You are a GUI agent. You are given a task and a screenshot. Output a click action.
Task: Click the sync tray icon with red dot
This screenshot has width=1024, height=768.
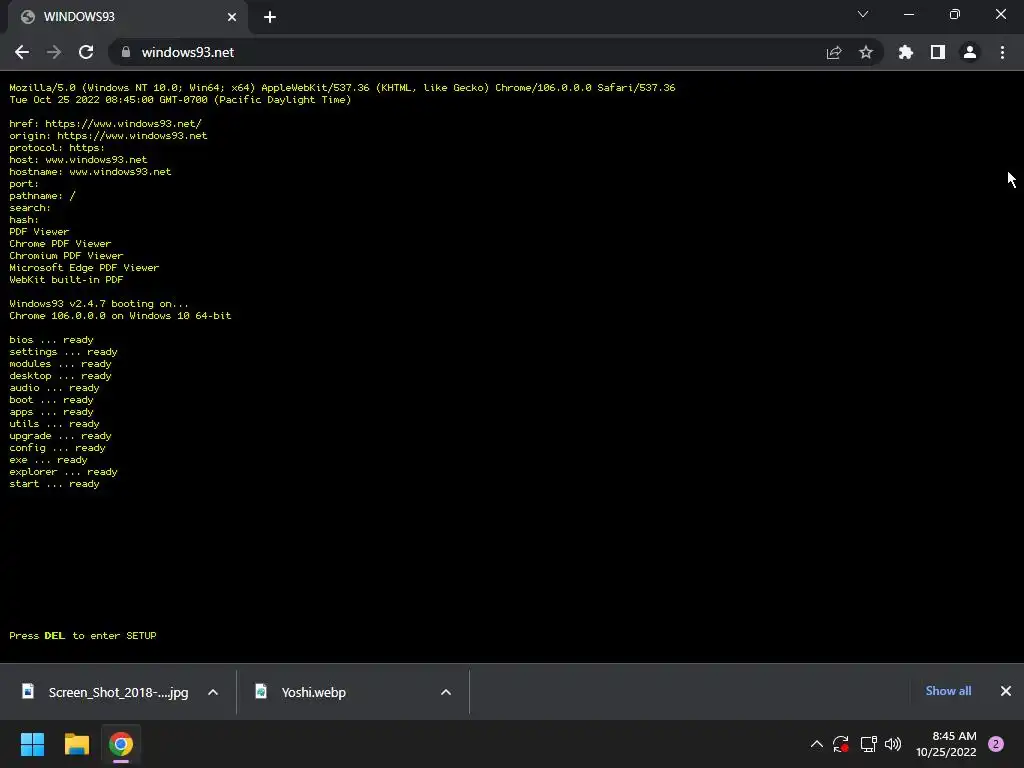tap(840, 744)
